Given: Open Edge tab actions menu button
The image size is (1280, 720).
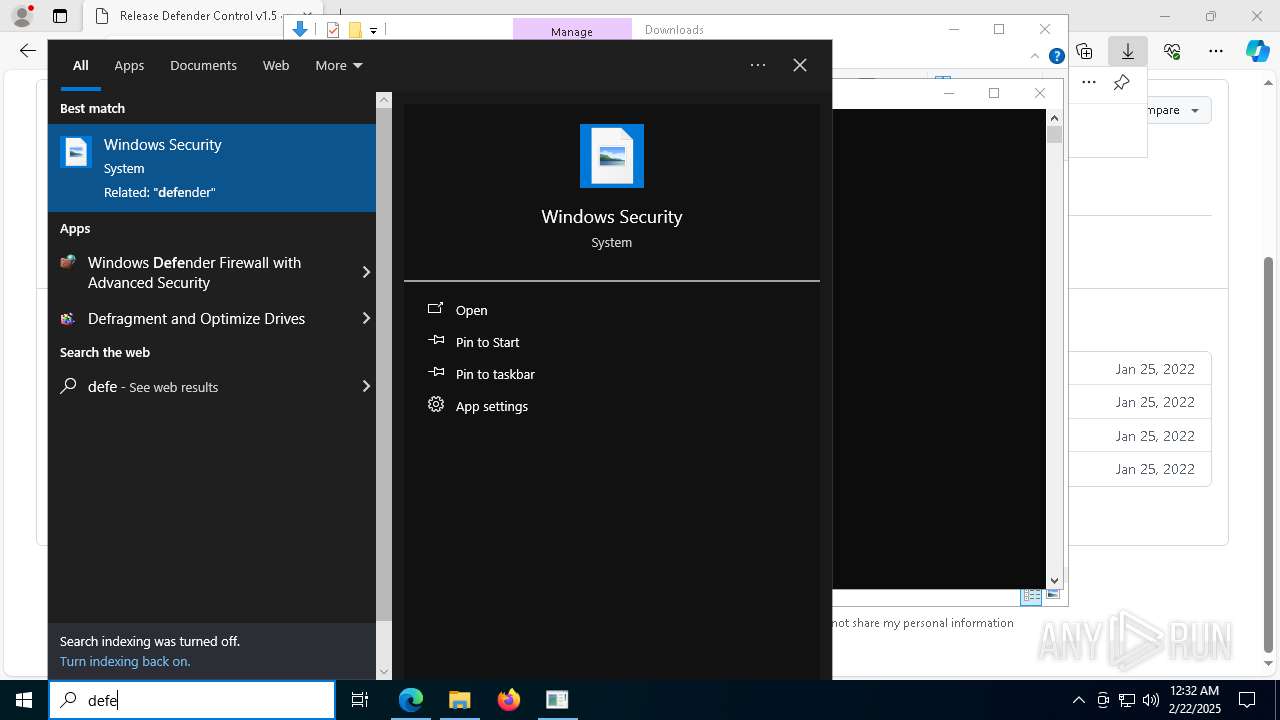Looking at the screenshot, I should (60, 16).
